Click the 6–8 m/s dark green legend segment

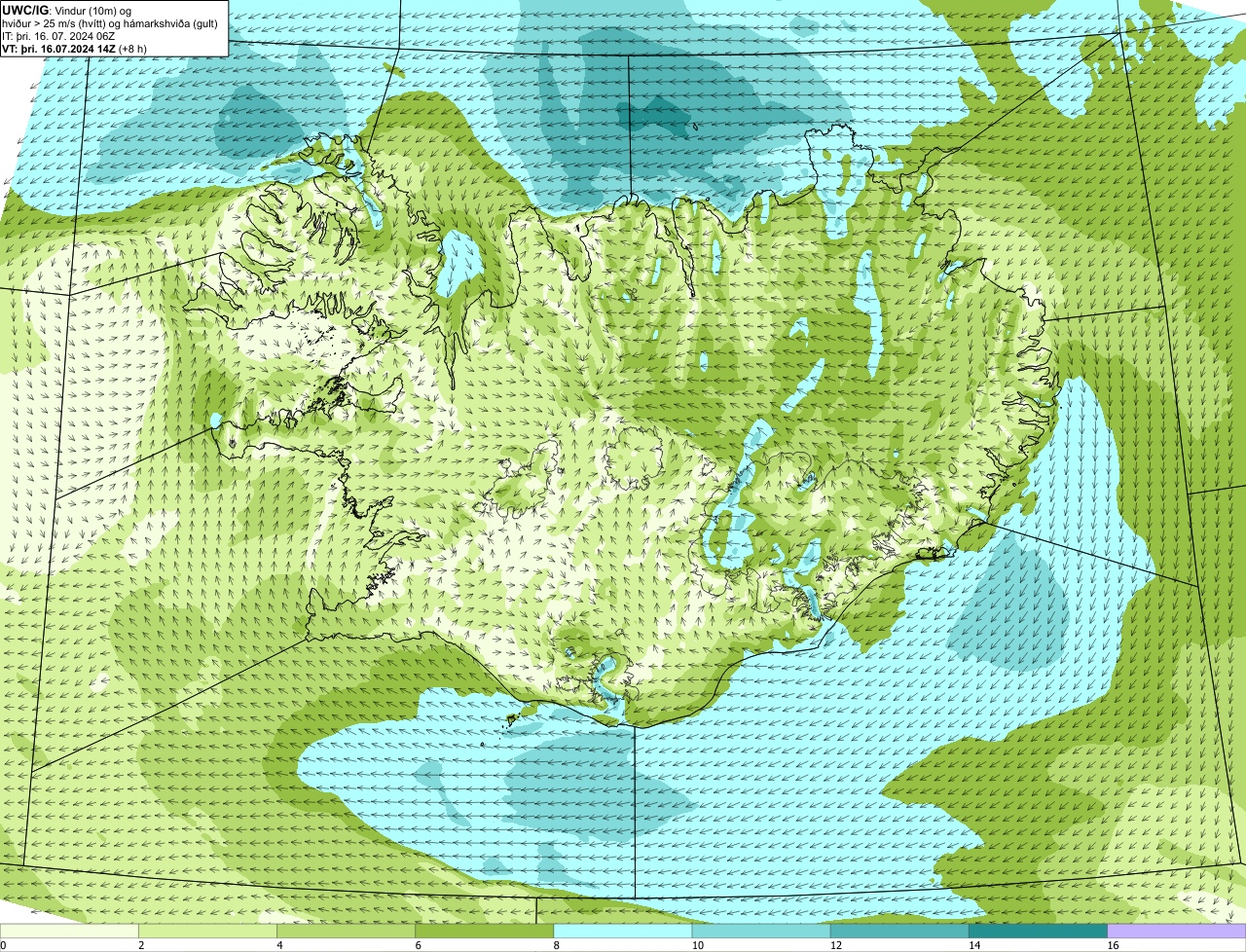(x=485, y=932)
